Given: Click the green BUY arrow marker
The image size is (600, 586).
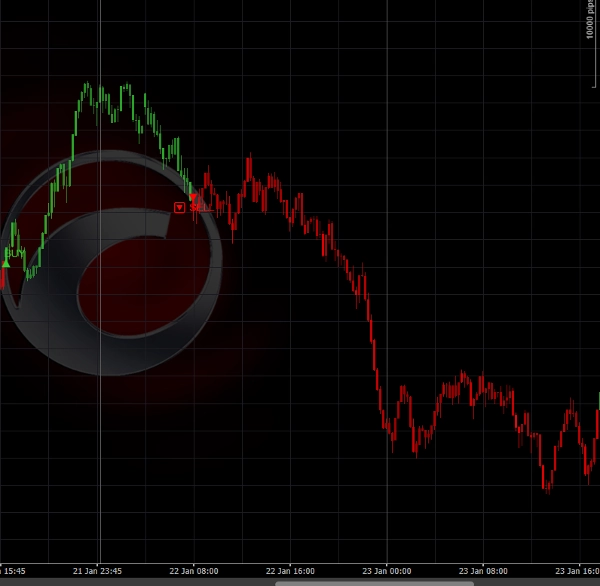Looking at the screenshot, I should 6,264.
